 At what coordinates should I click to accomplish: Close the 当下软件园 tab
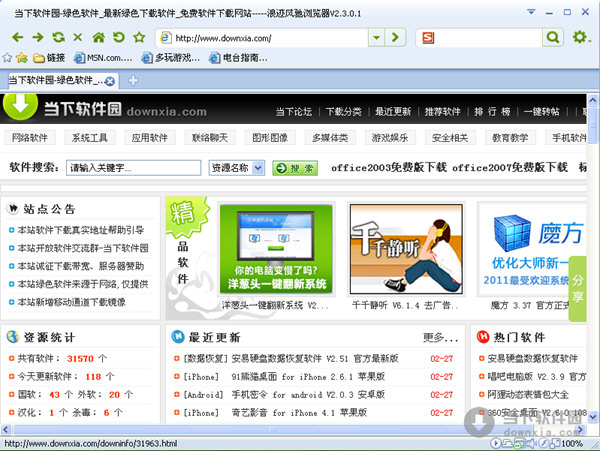point(110,81)
